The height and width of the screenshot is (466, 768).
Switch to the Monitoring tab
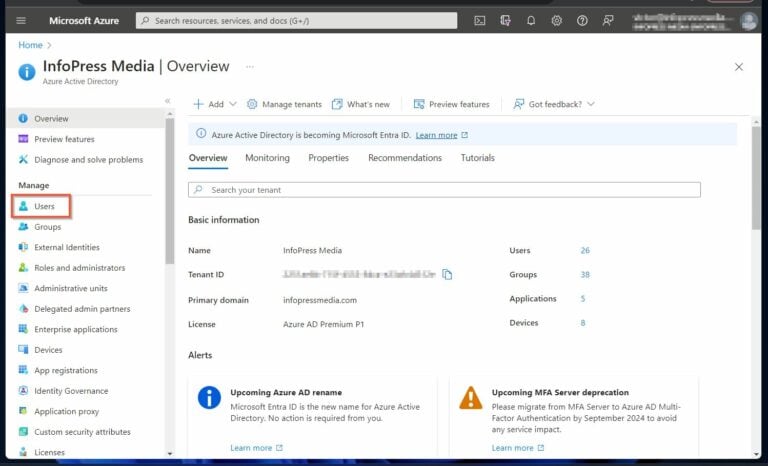267,158
